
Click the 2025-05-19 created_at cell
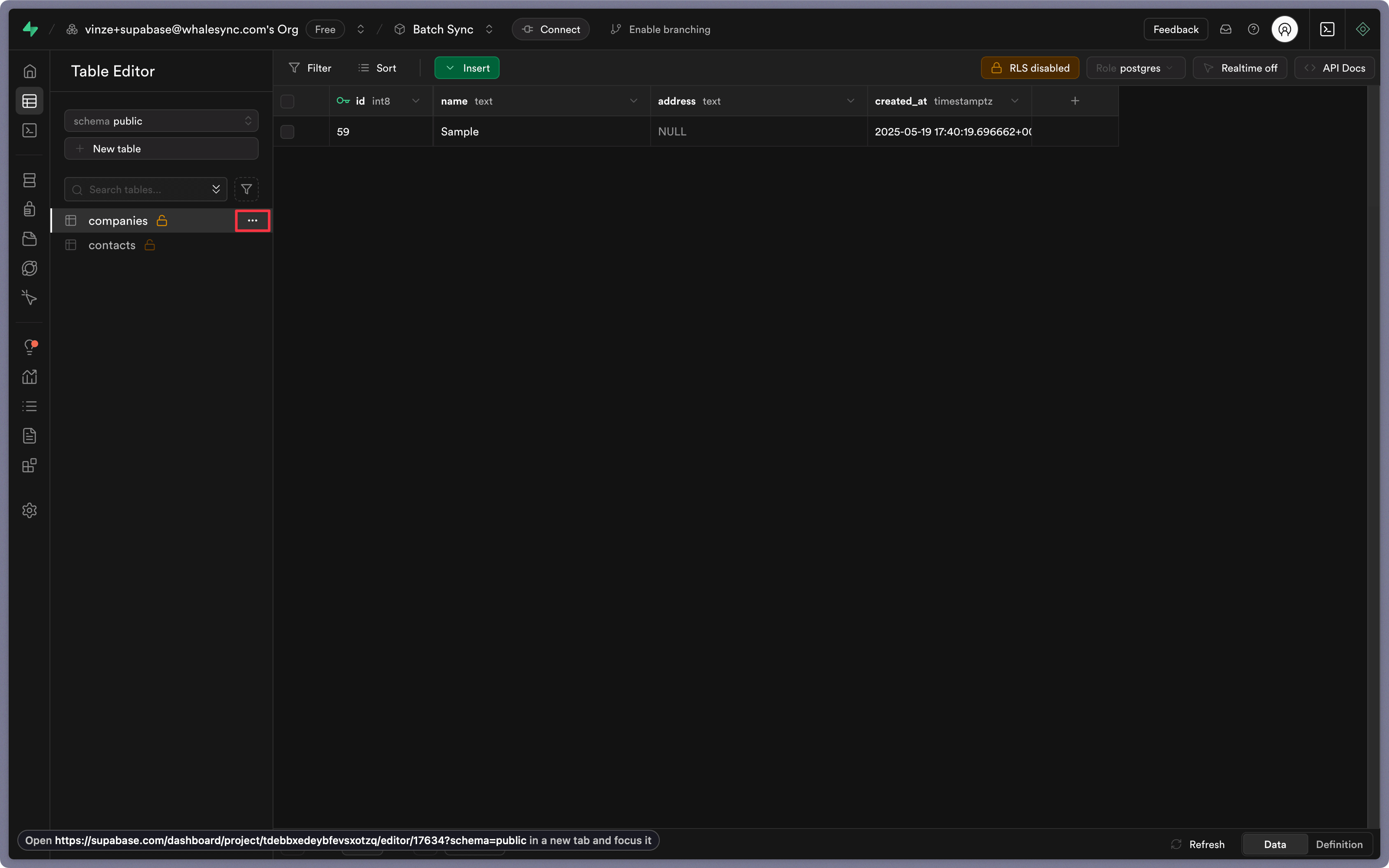pyautogui.click(x=949, y=132)
